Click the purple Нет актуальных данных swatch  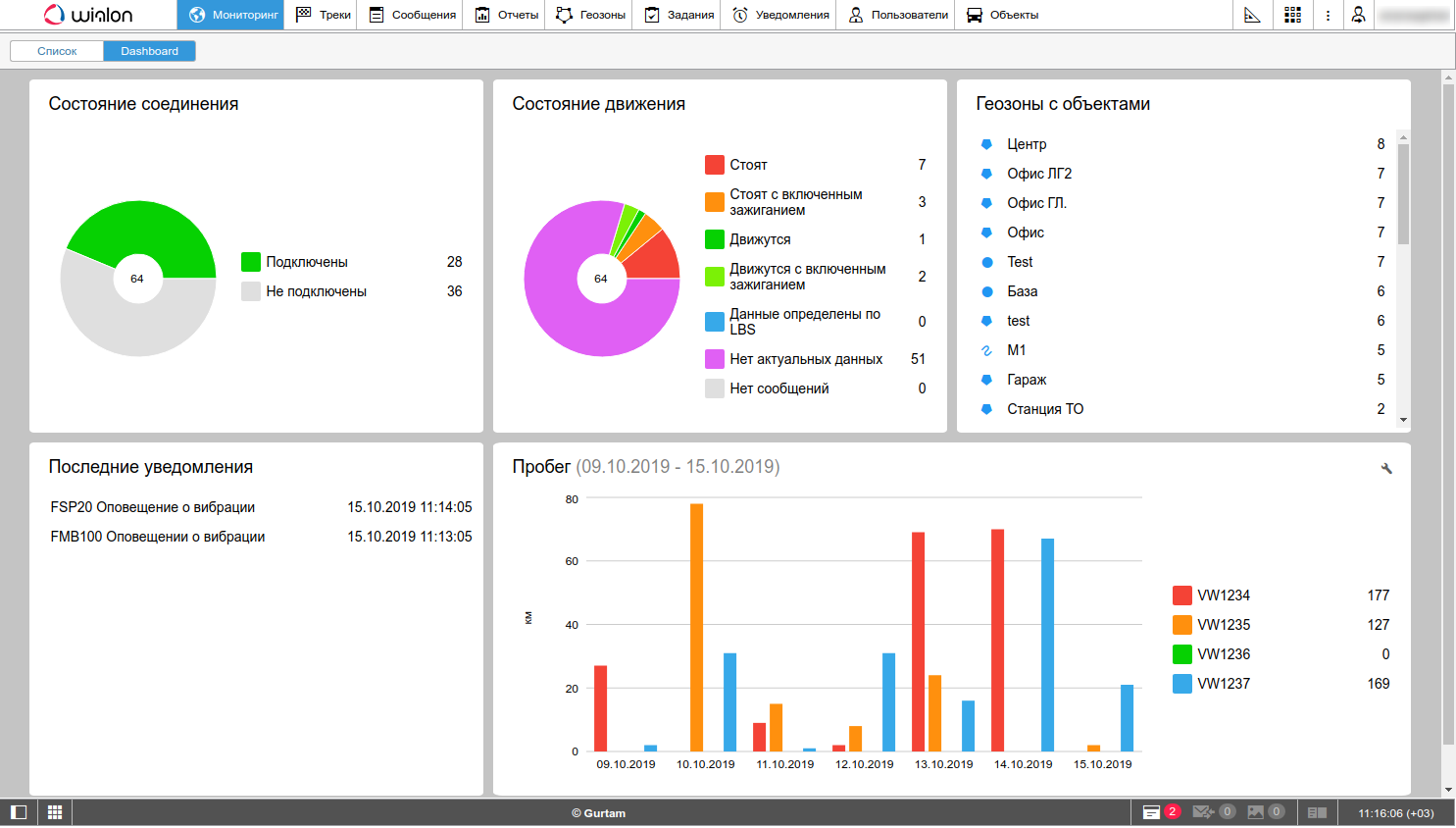coord(715,359)
